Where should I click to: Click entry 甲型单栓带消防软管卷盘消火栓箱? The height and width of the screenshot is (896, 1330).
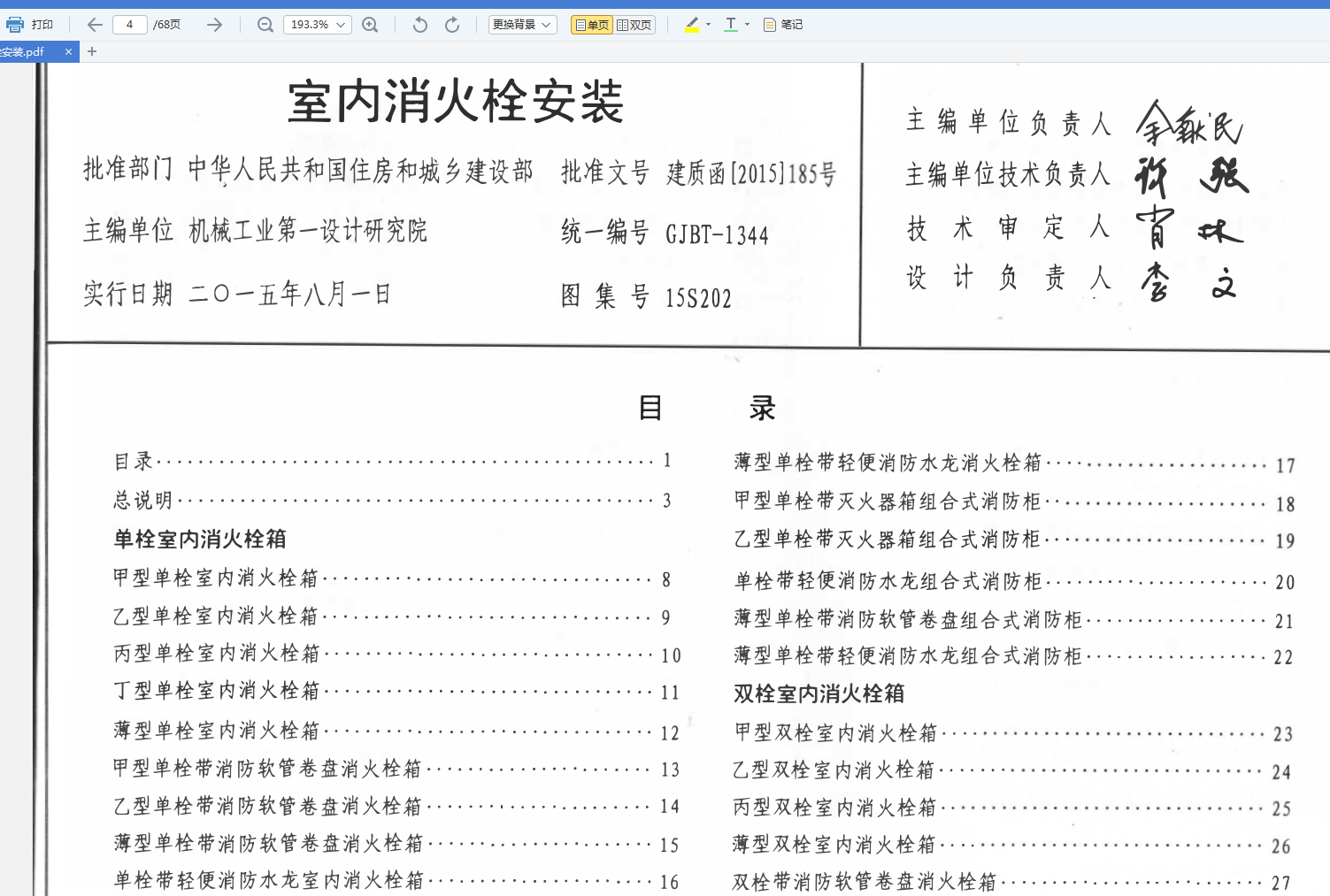click(x=396, y=769)
